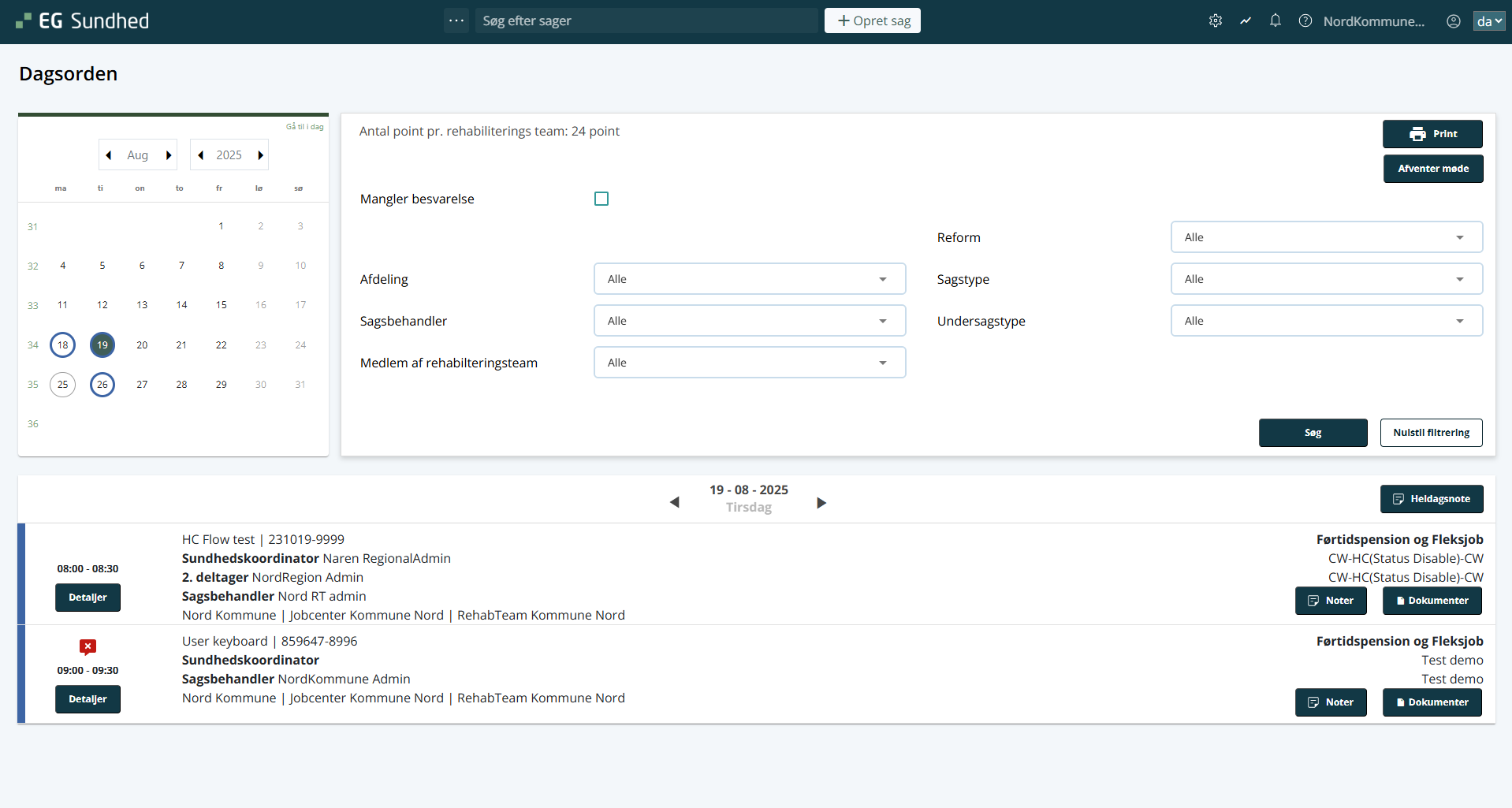Click the statistics trend line icon
Viewport: 1512px width, 808px height.
(1246, 21)
